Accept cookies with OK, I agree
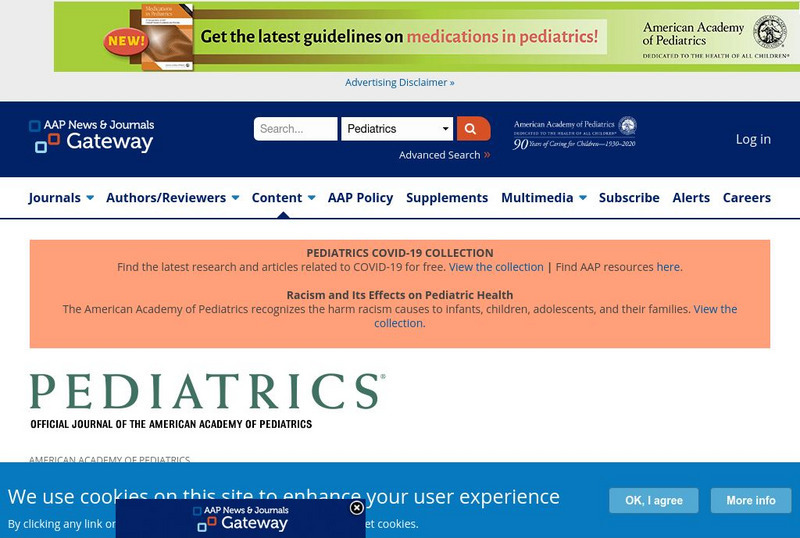The image size is (800, 538). [x=654, y=500]
